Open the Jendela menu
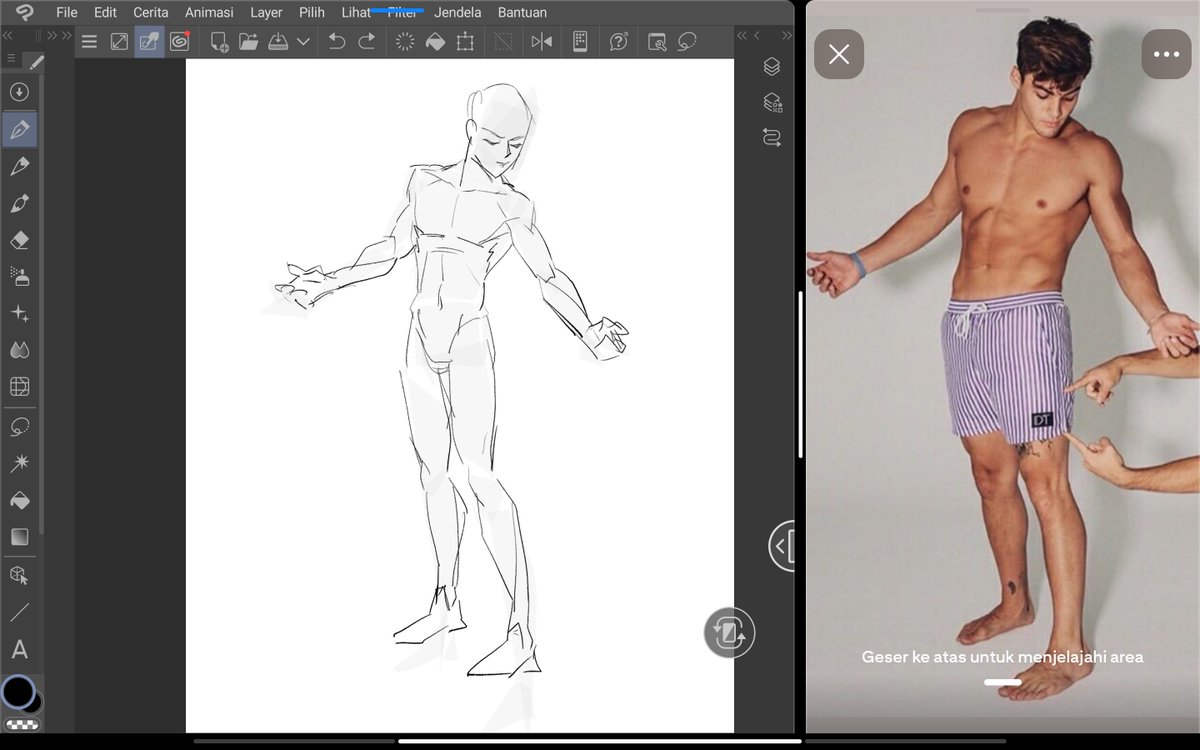 457,13
